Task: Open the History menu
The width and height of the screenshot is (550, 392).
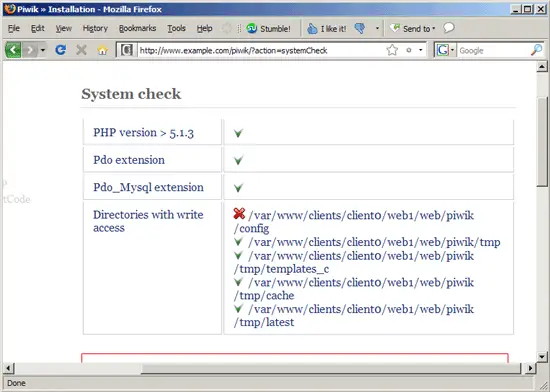Action: point(95,28)
